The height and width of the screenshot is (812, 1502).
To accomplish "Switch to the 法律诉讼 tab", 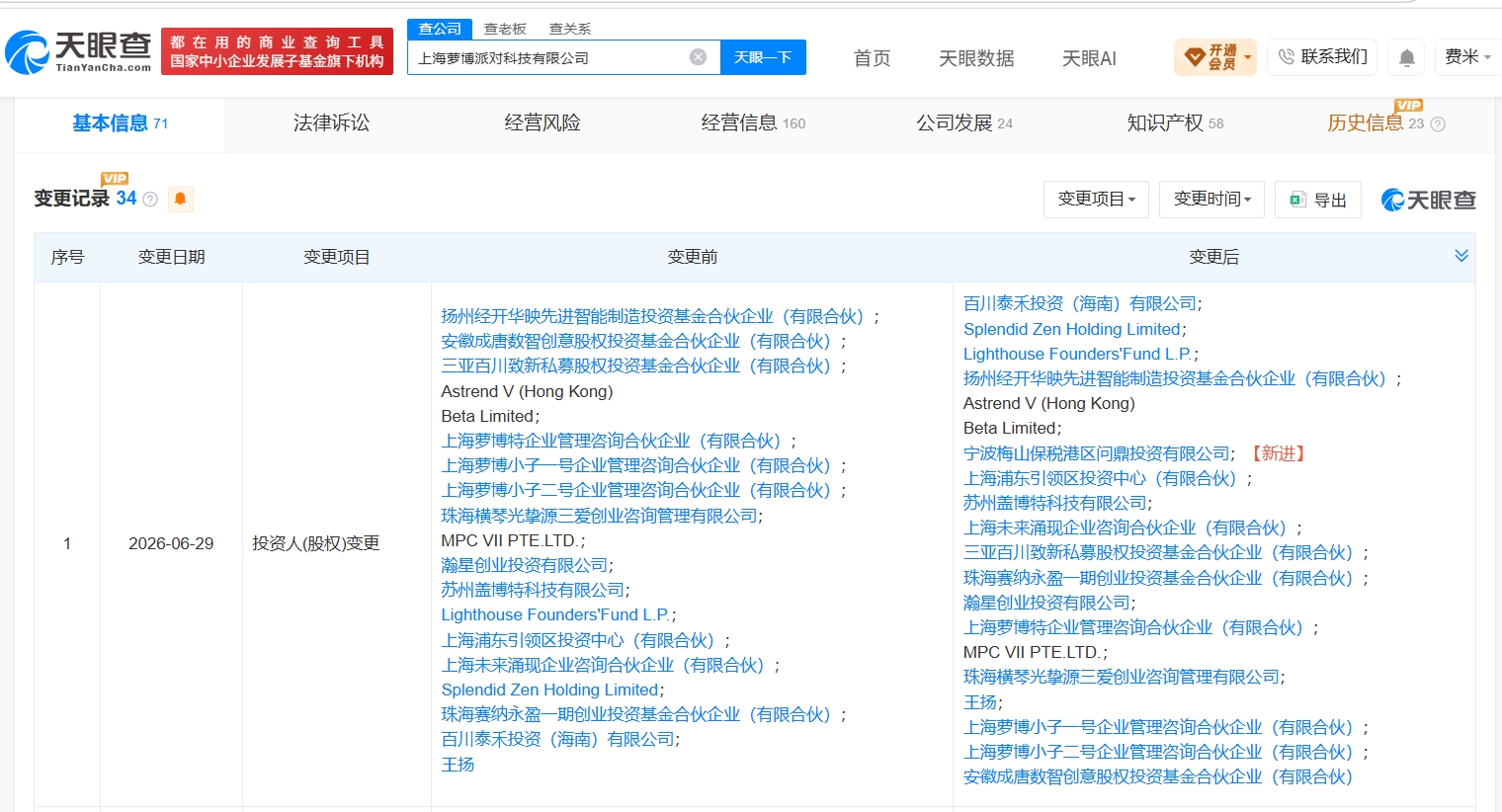I will click(331, 123).
